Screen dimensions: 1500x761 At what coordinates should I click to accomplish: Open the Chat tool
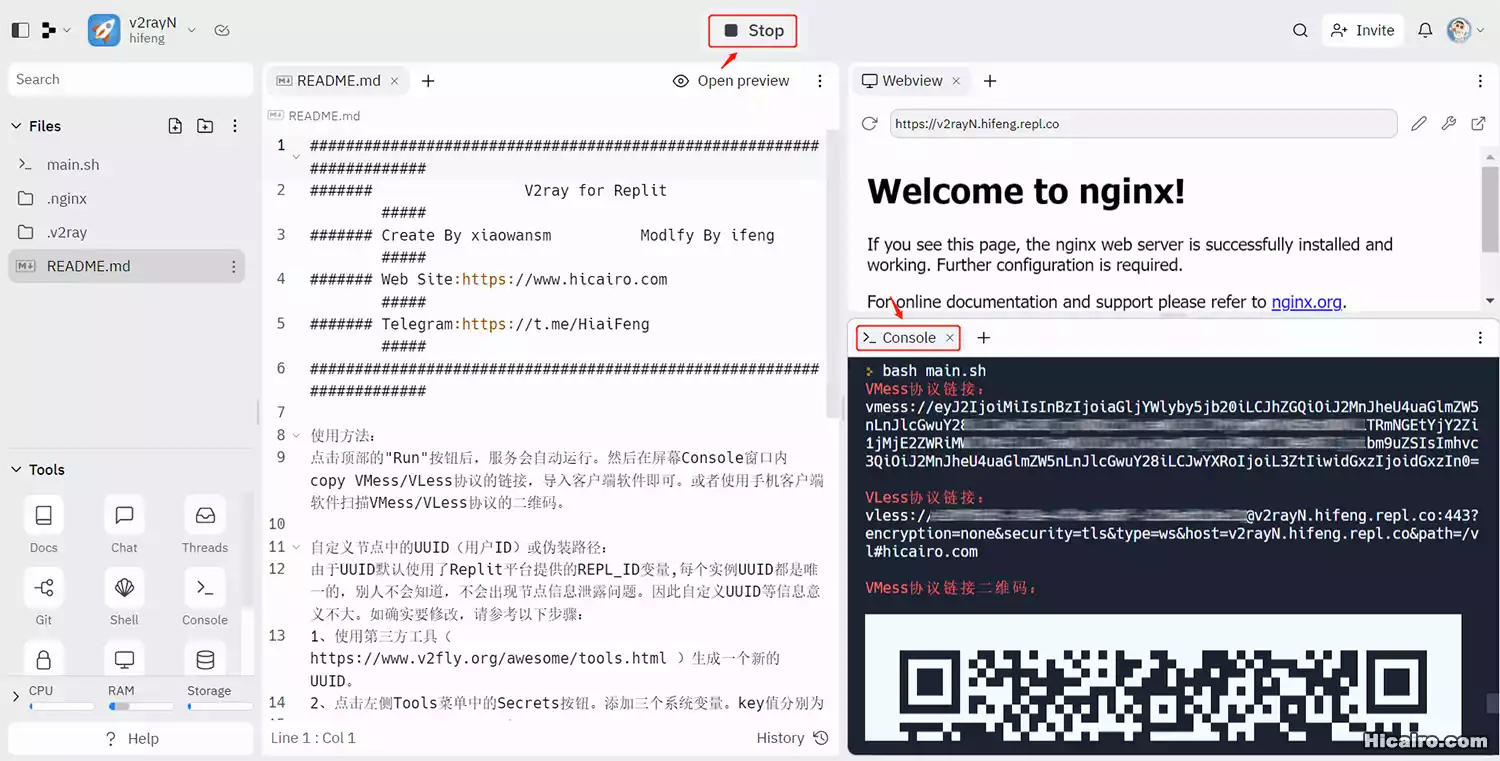tap(123, 525)
